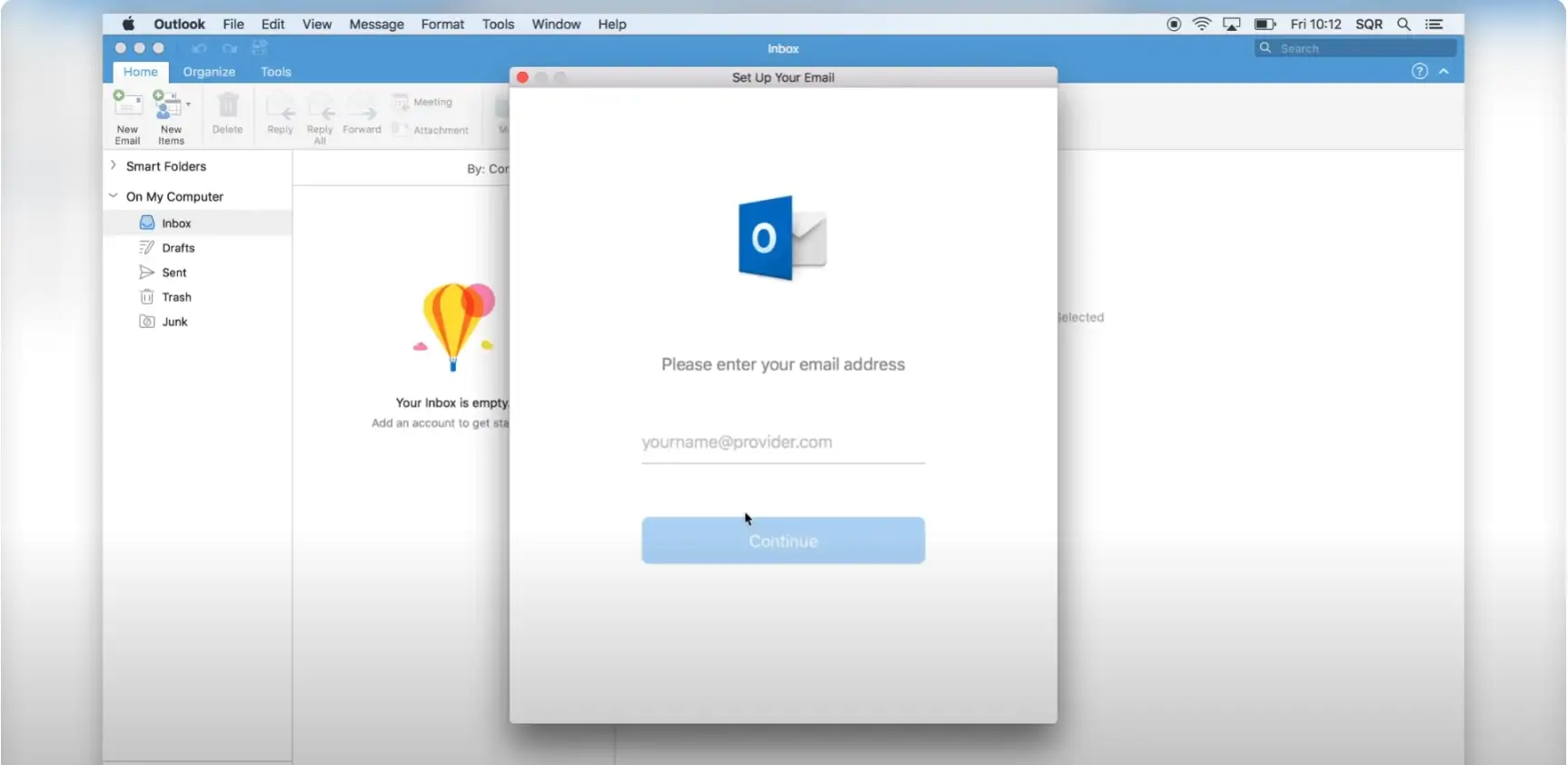This screenshot has width=1568, height=765.
Task: Click the Meeting toolbar icon
Action: [401, 102]
